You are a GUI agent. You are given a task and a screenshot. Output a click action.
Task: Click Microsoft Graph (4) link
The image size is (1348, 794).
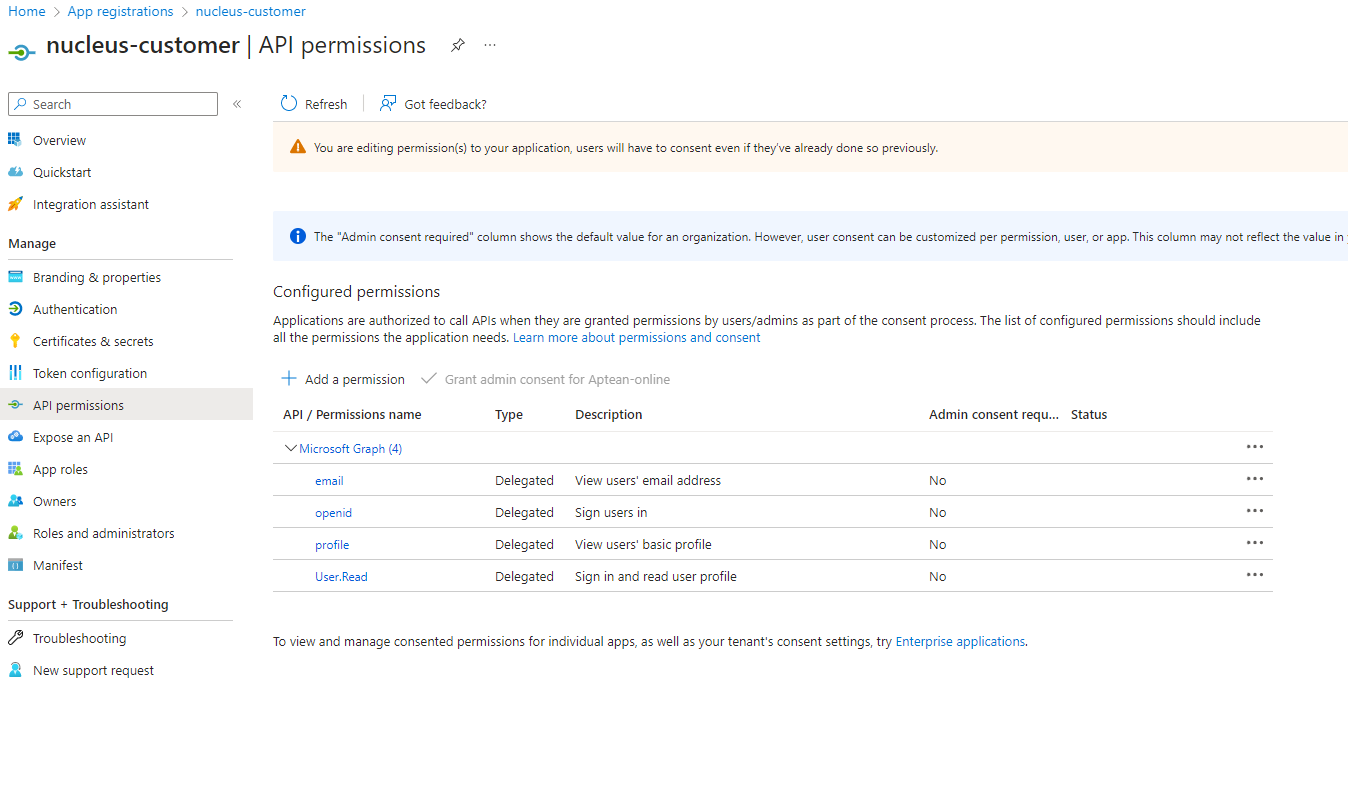350,449
